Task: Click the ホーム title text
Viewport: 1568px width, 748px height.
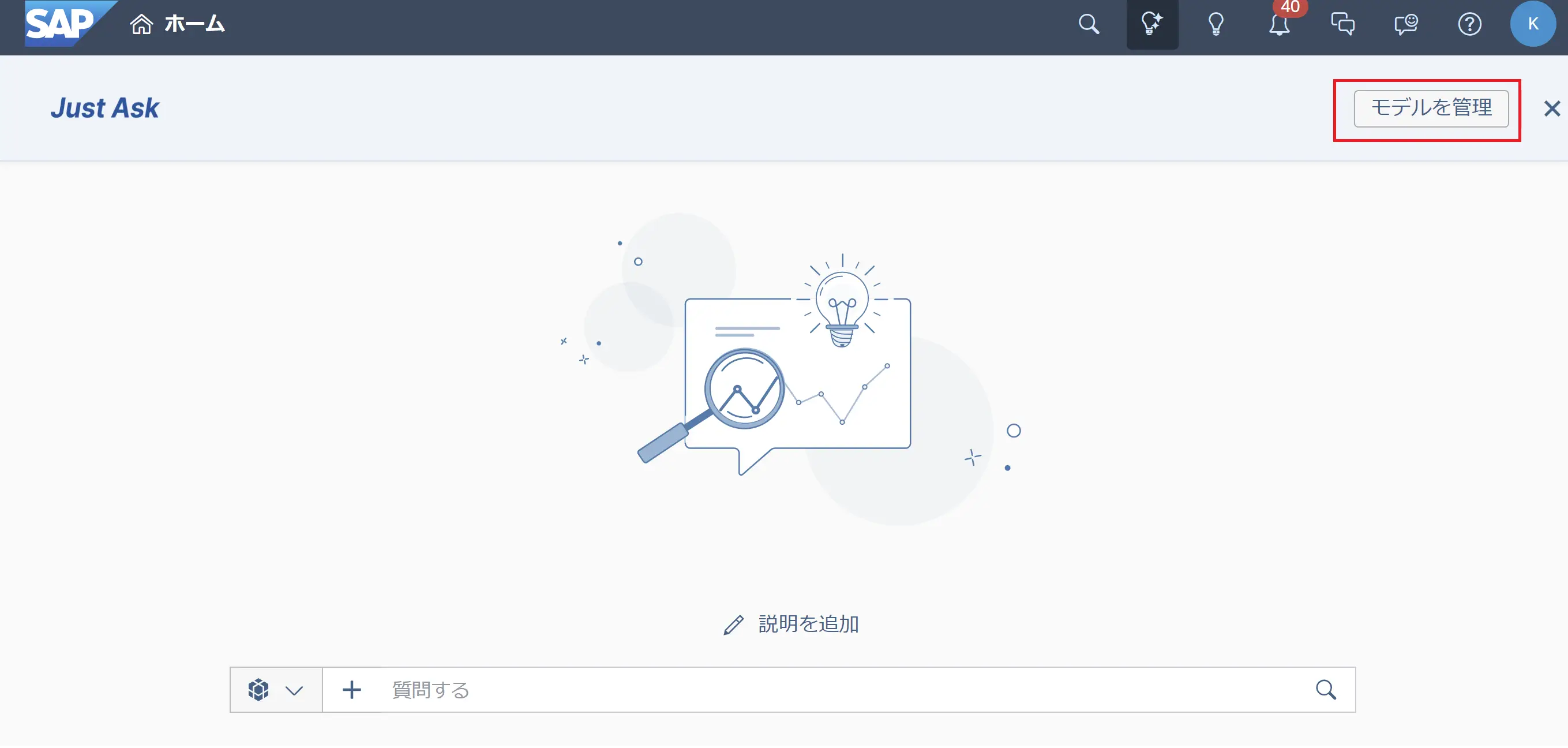Action: [195, 24]
